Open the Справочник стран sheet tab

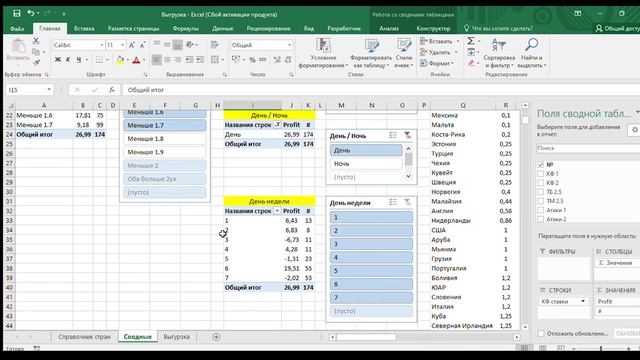pyautogui.click(x=84, y=337)
